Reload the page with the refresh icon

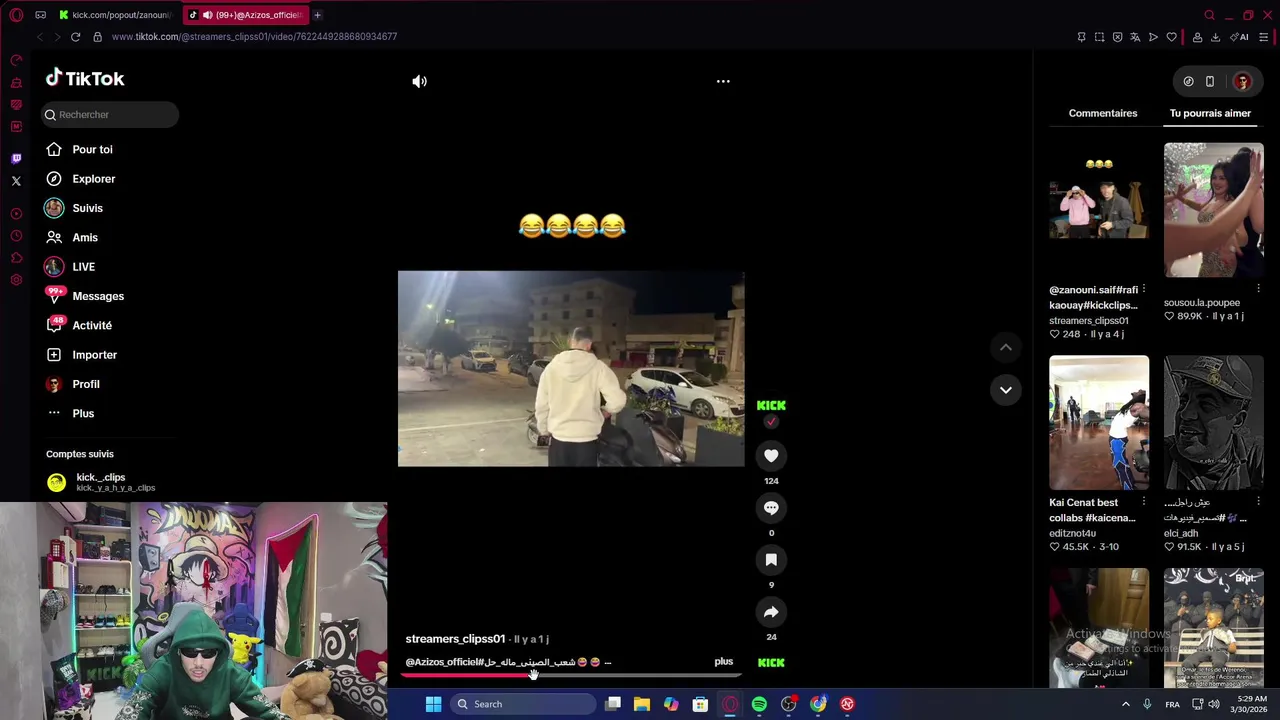[x=75, y=37]
